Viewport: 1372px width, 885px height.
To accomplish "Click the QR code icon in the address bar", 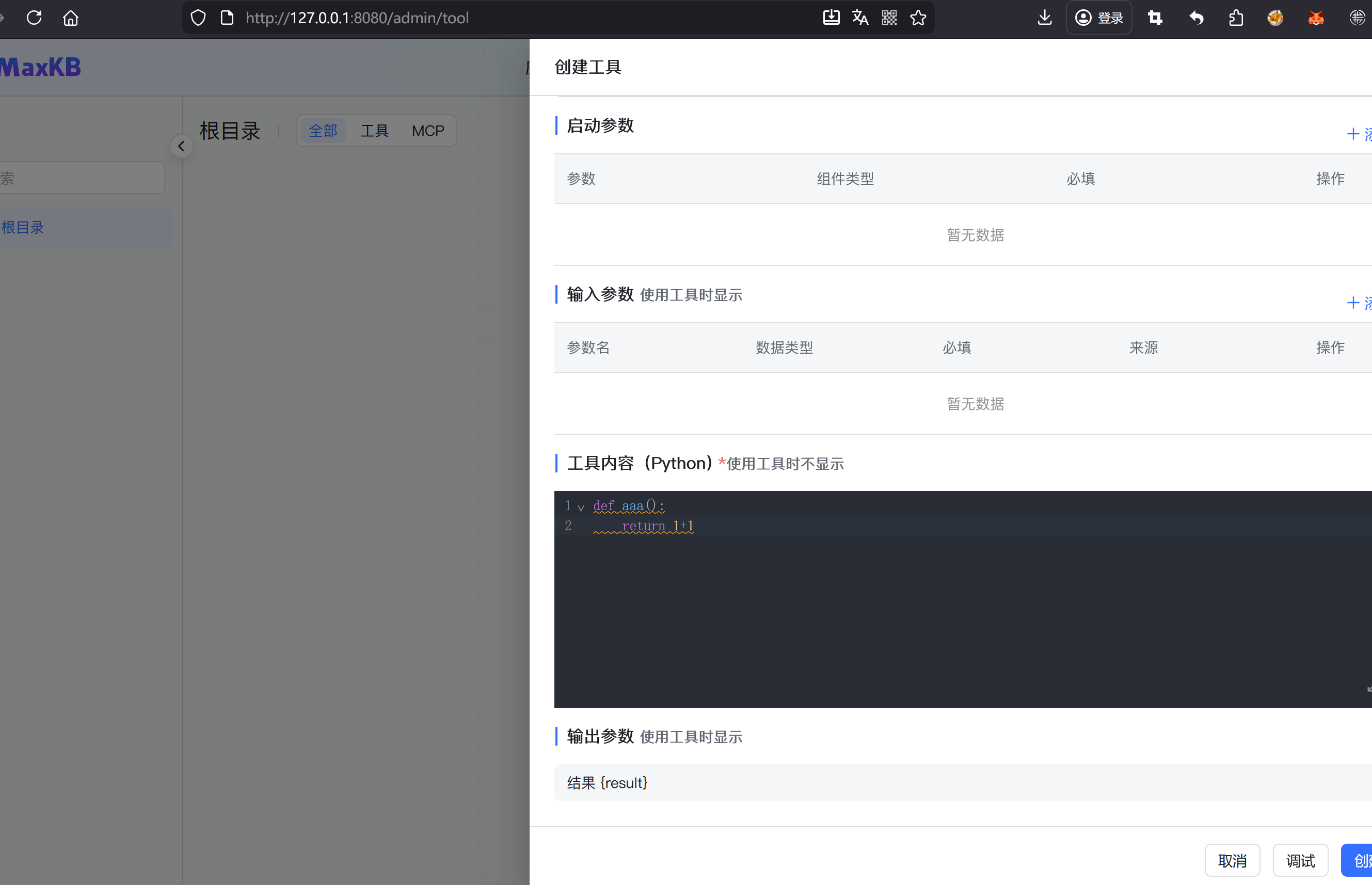I will tap(889, 18).
